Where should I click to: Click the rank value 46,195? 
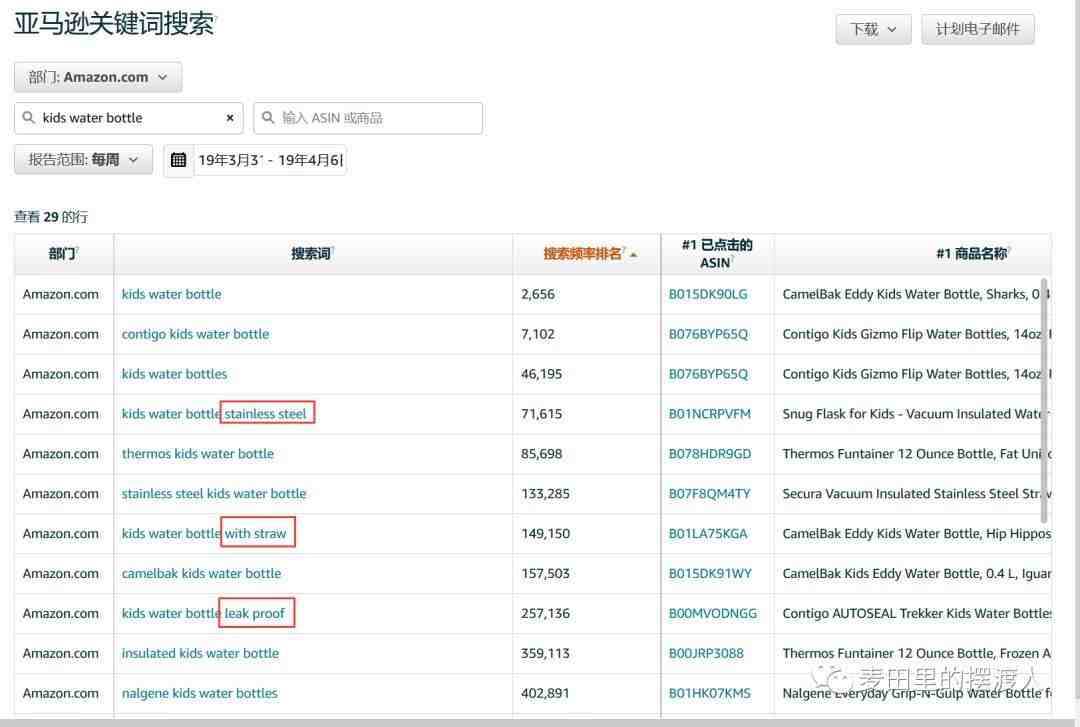click(x=541, y=374)
